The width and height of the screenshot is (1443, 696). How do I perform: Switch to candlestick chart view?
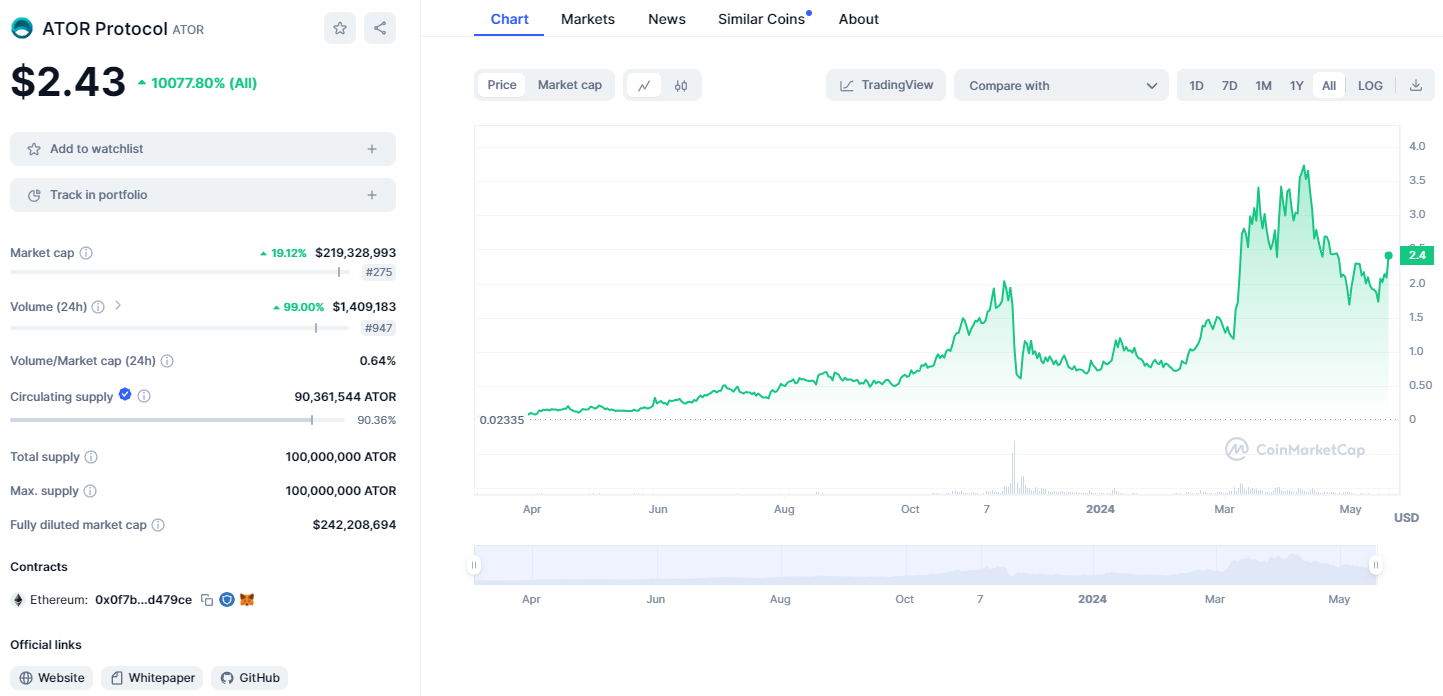tap(681, 86)
